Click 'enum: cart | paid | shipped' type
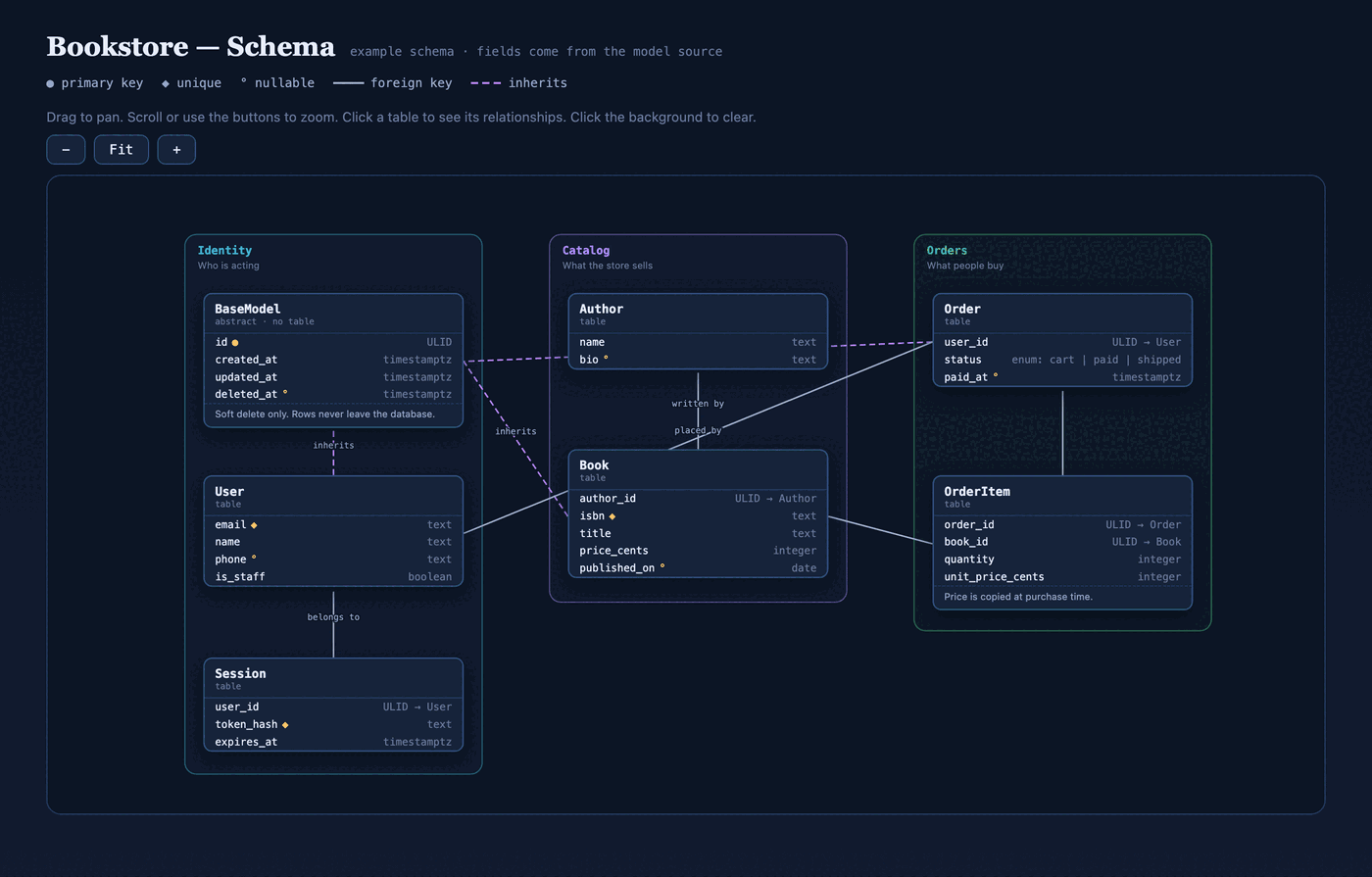Viewport: 1372px width, 877px height. pyautogui.click(x=1096, y=360)
